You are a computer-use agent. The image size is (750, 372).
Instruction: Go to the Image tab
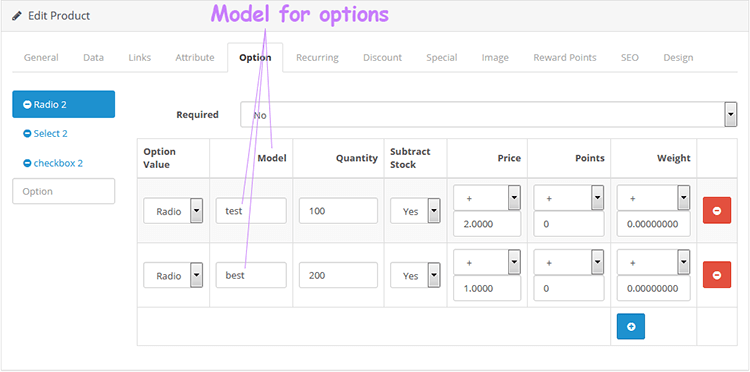click(x=495, y=58)
